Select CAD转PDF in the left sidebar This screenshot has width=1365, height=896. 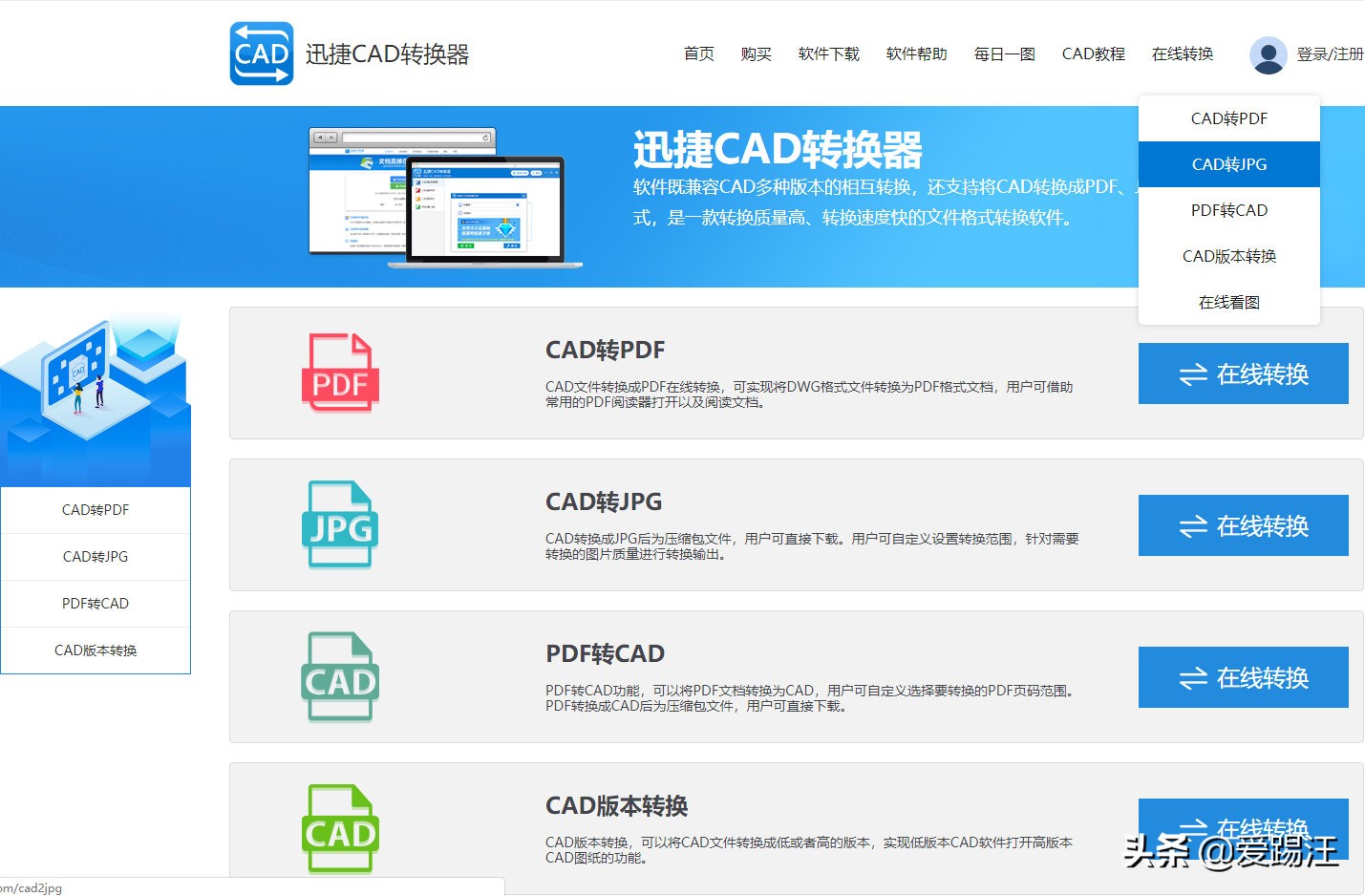[95, 509]
